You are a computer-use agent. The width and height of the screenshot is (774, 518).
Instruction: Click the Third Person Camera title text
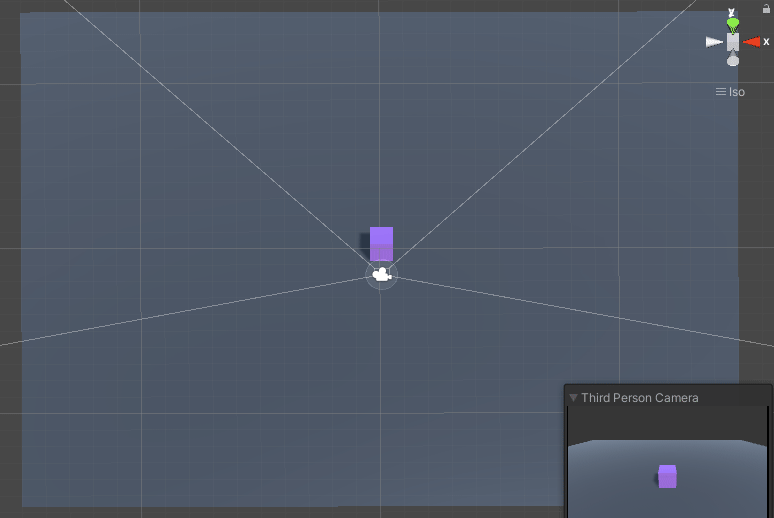(640, 398)
